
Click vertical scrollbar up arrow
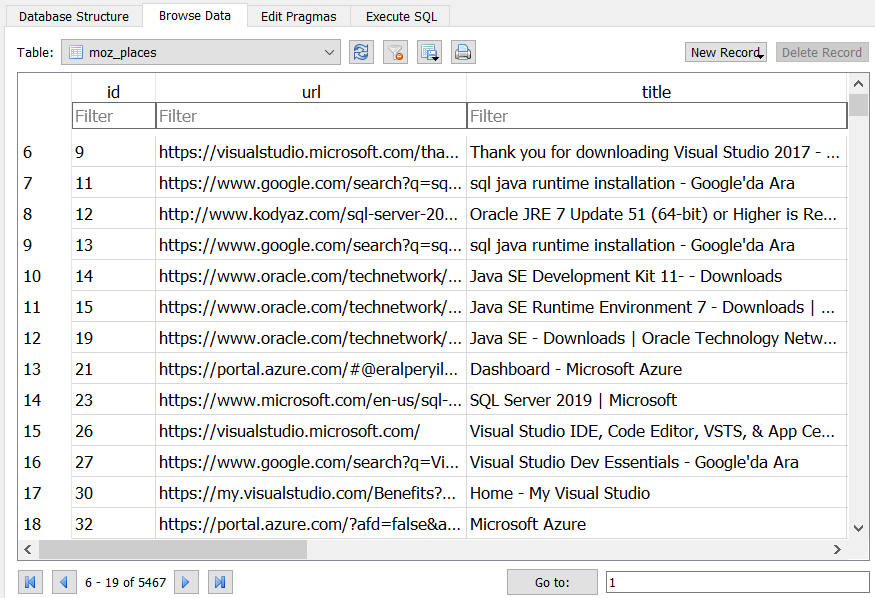[858, 84]
